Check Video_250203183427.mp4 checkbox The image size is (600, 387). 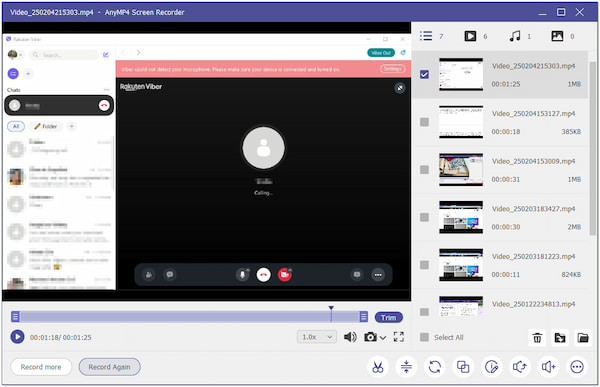pos(424,217)
